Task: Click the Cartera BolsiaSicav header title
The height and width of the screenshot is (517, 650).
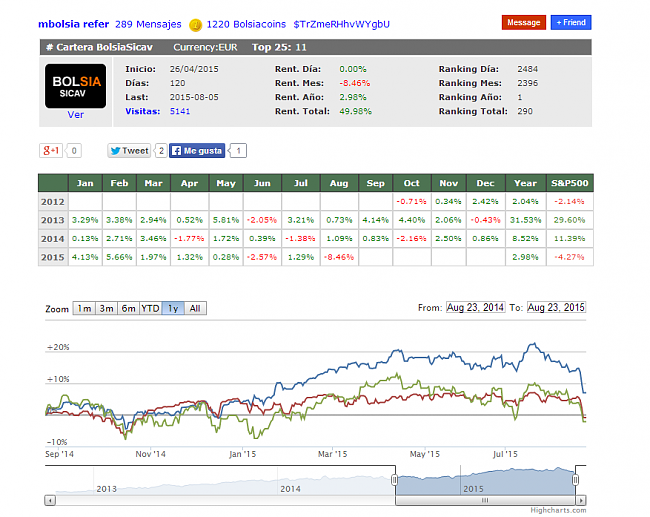Action: click(99, 47)
